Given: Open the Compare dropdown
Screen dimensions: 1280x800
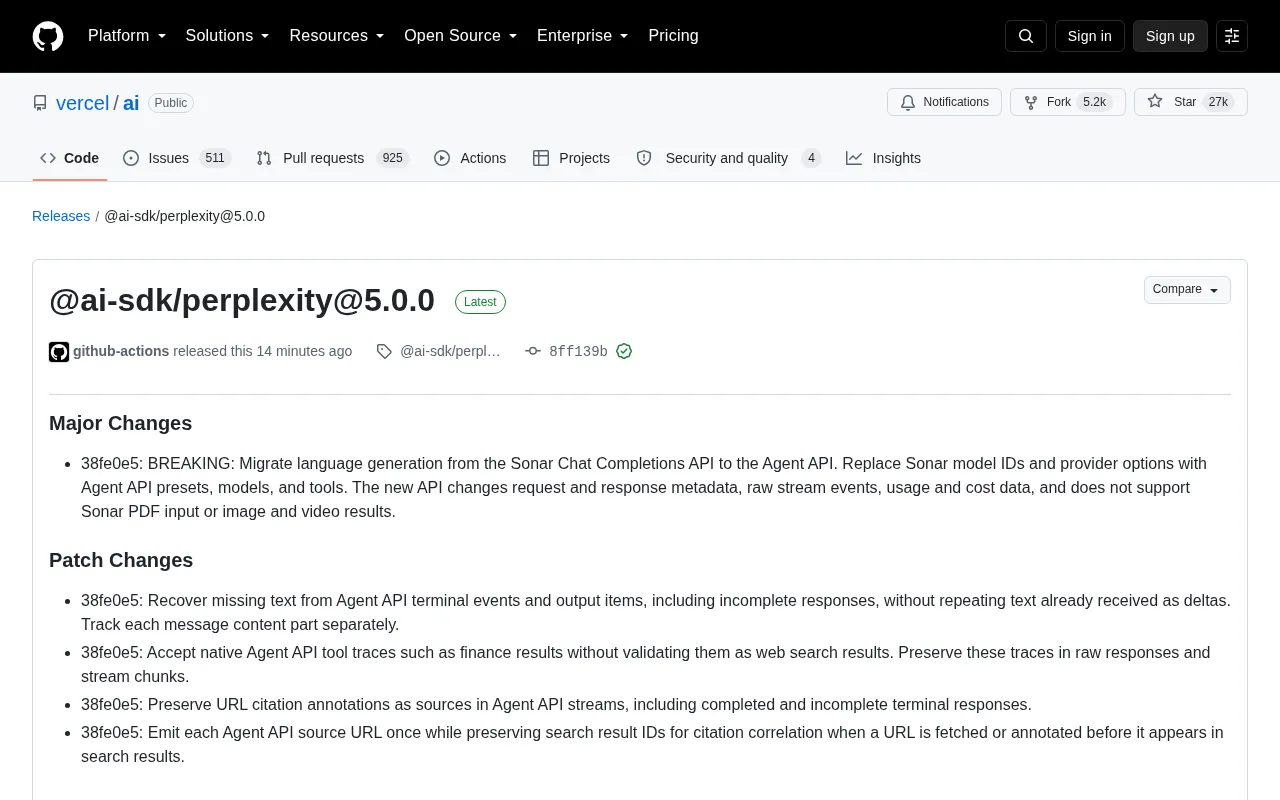Looking at the screenshot, I should coord(1187,290).
